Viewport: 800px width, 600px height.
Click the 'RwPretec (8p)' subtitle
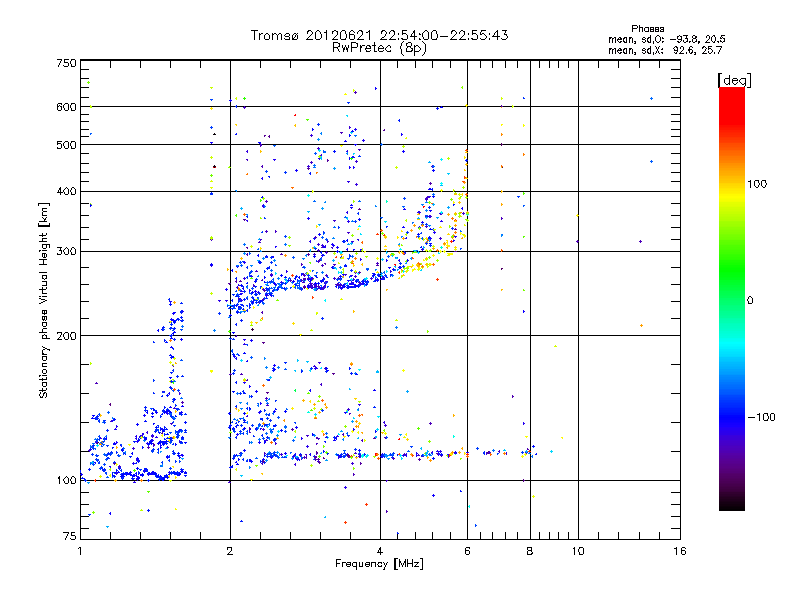379,48
